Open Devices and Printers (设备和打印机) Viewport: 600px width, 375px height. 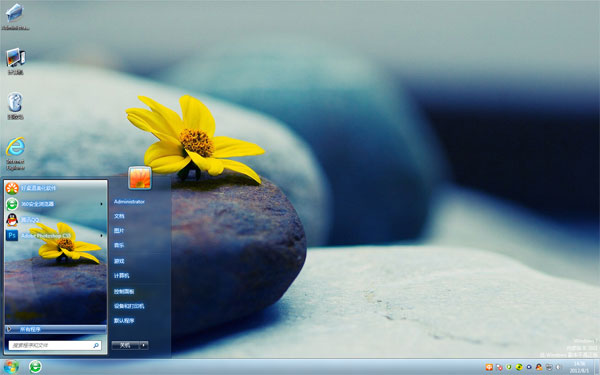(129, 306)
